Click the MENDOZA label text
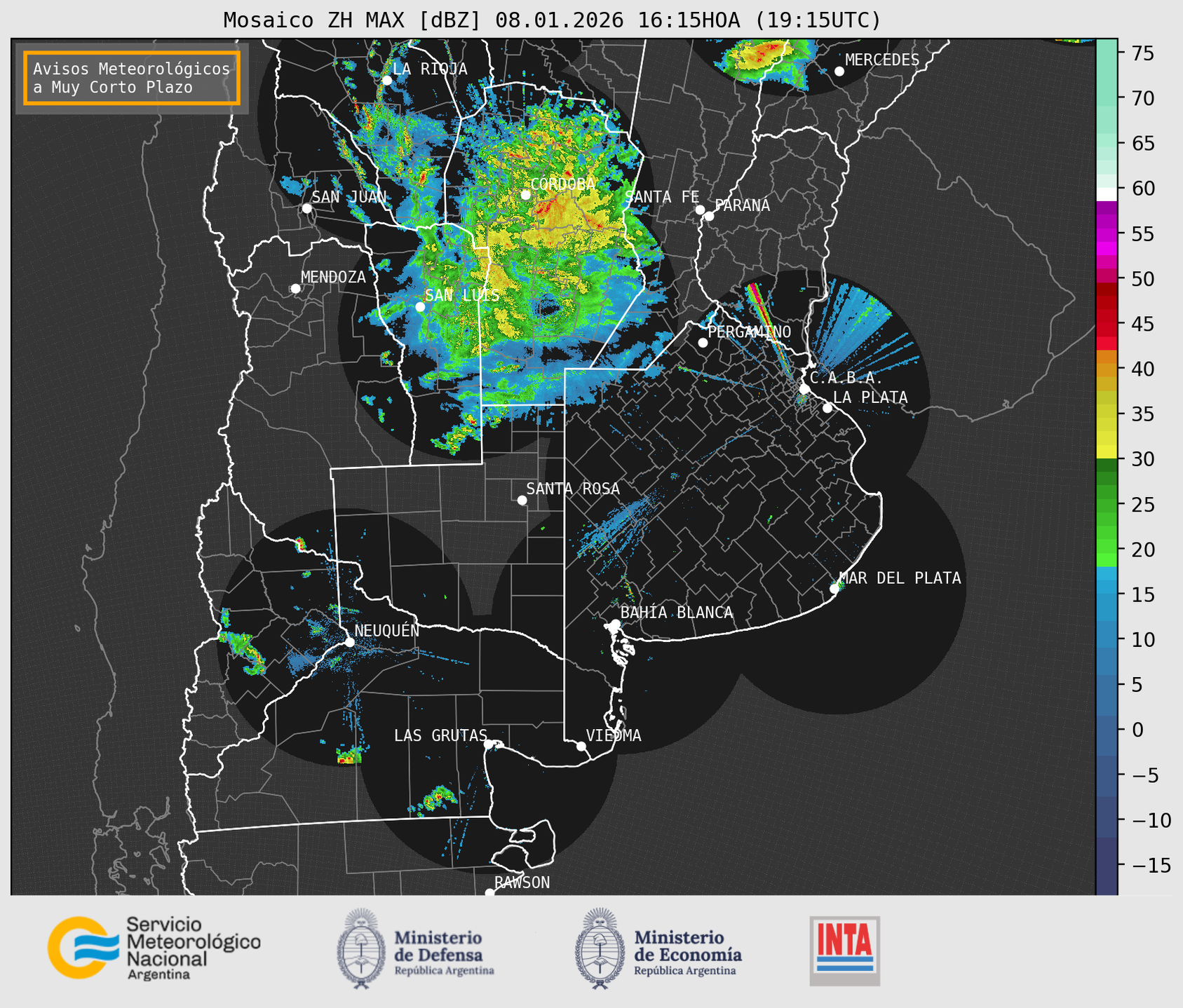The image size is (1183, 1008). [x=333, y=277]
